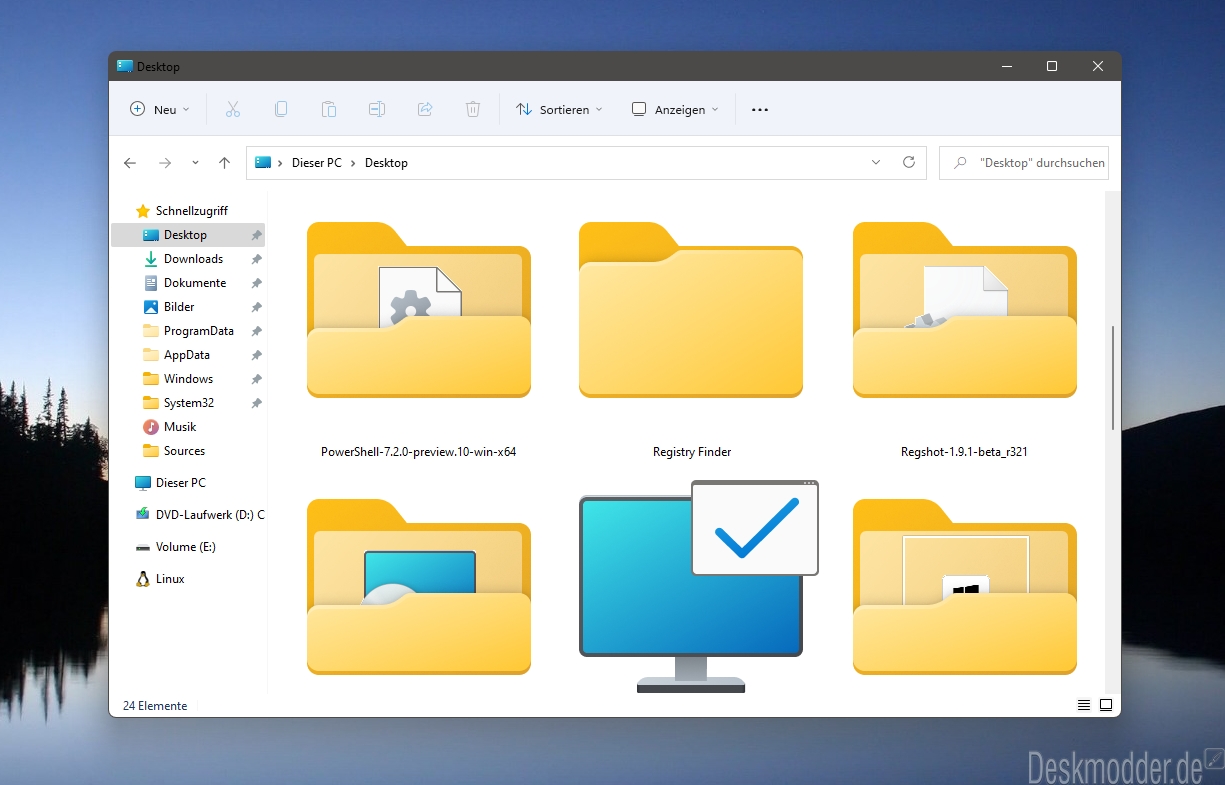Open the Neu new item menu

click(160, 109)
